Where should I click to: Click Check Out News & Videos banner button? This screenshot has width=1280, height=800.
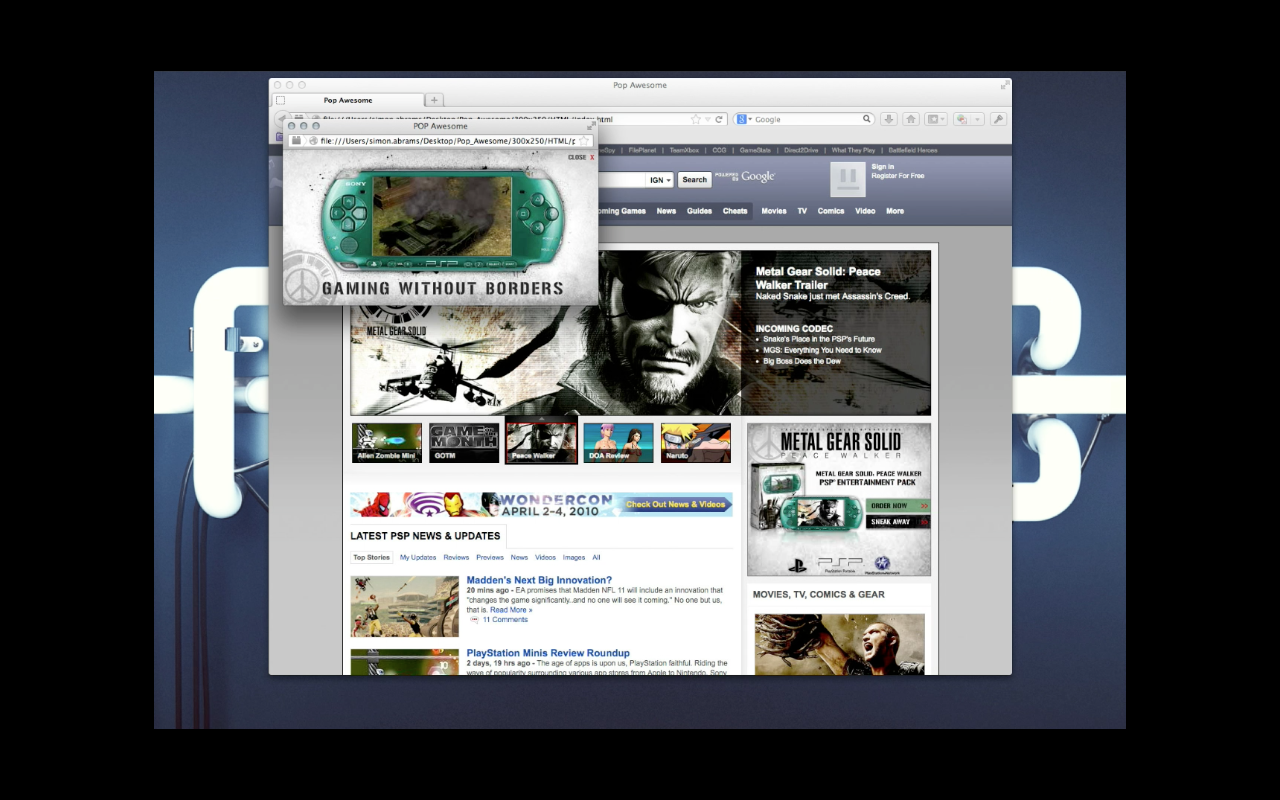tap(676, 504)
